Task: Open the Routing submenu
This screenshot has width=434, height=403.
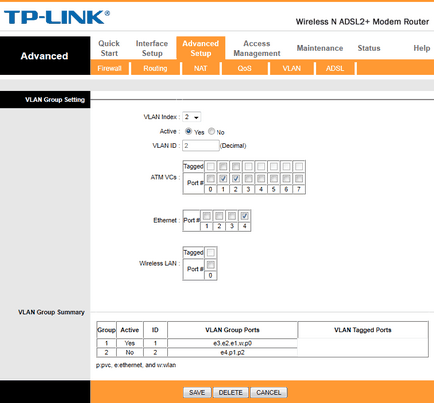Action: pyautogui.click(x=155, y=68)
